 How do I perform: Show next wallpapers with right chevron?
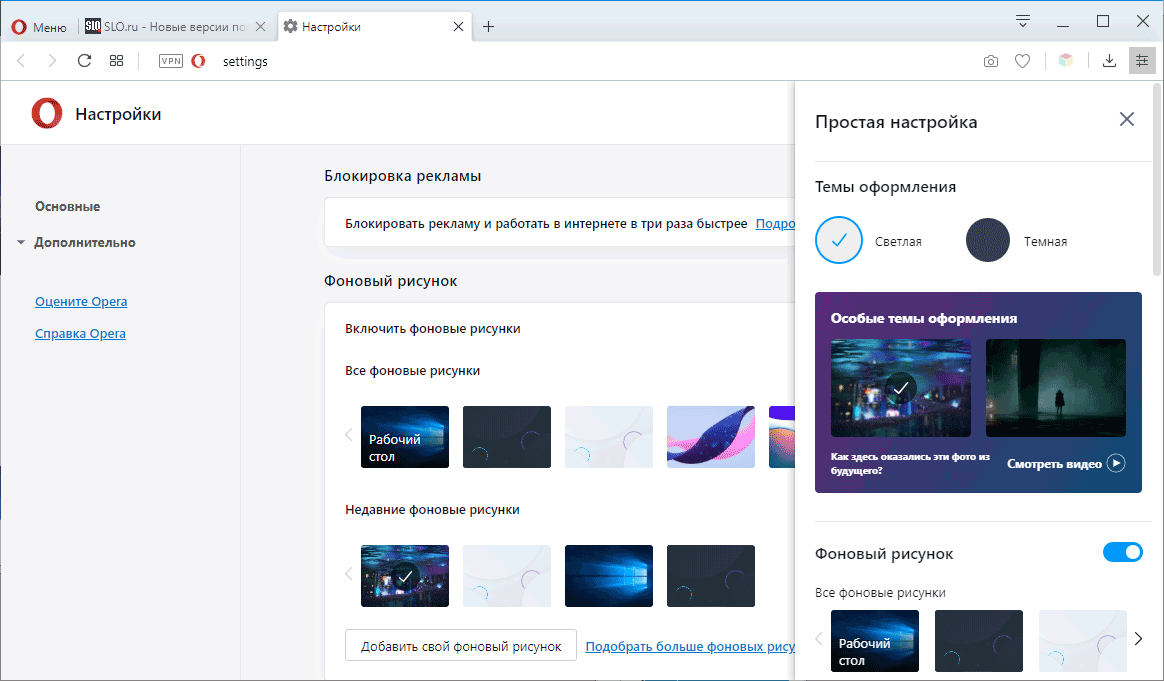(1138, 639)
